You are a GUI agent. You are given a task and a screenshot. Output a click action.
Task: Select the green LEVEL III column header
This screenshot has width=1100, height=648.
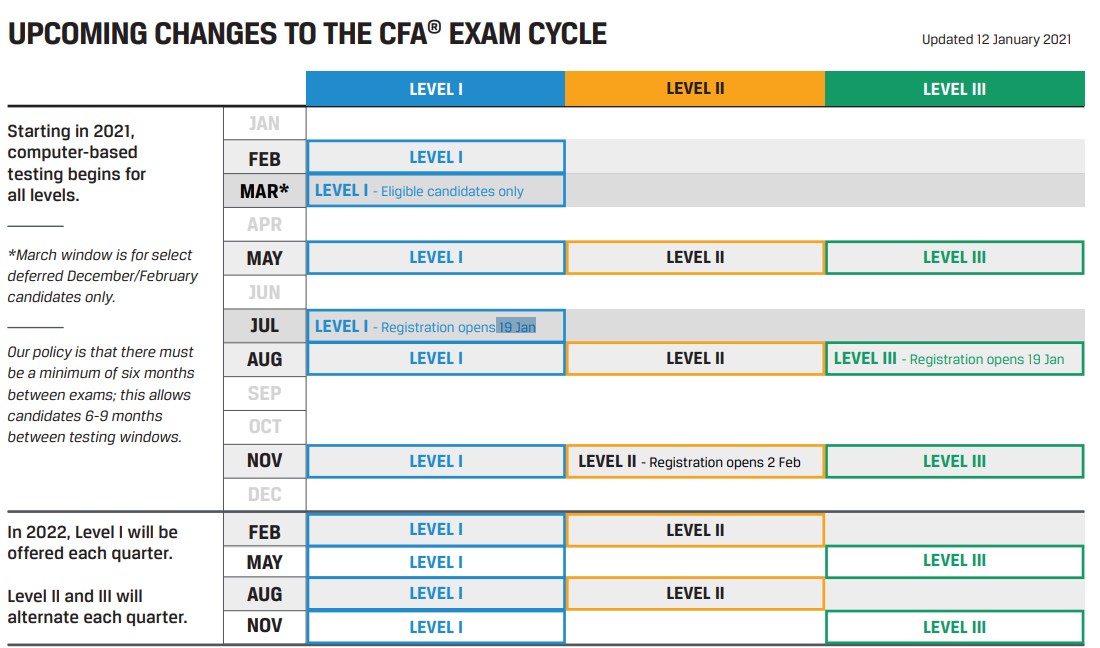(x=954, y=89)
